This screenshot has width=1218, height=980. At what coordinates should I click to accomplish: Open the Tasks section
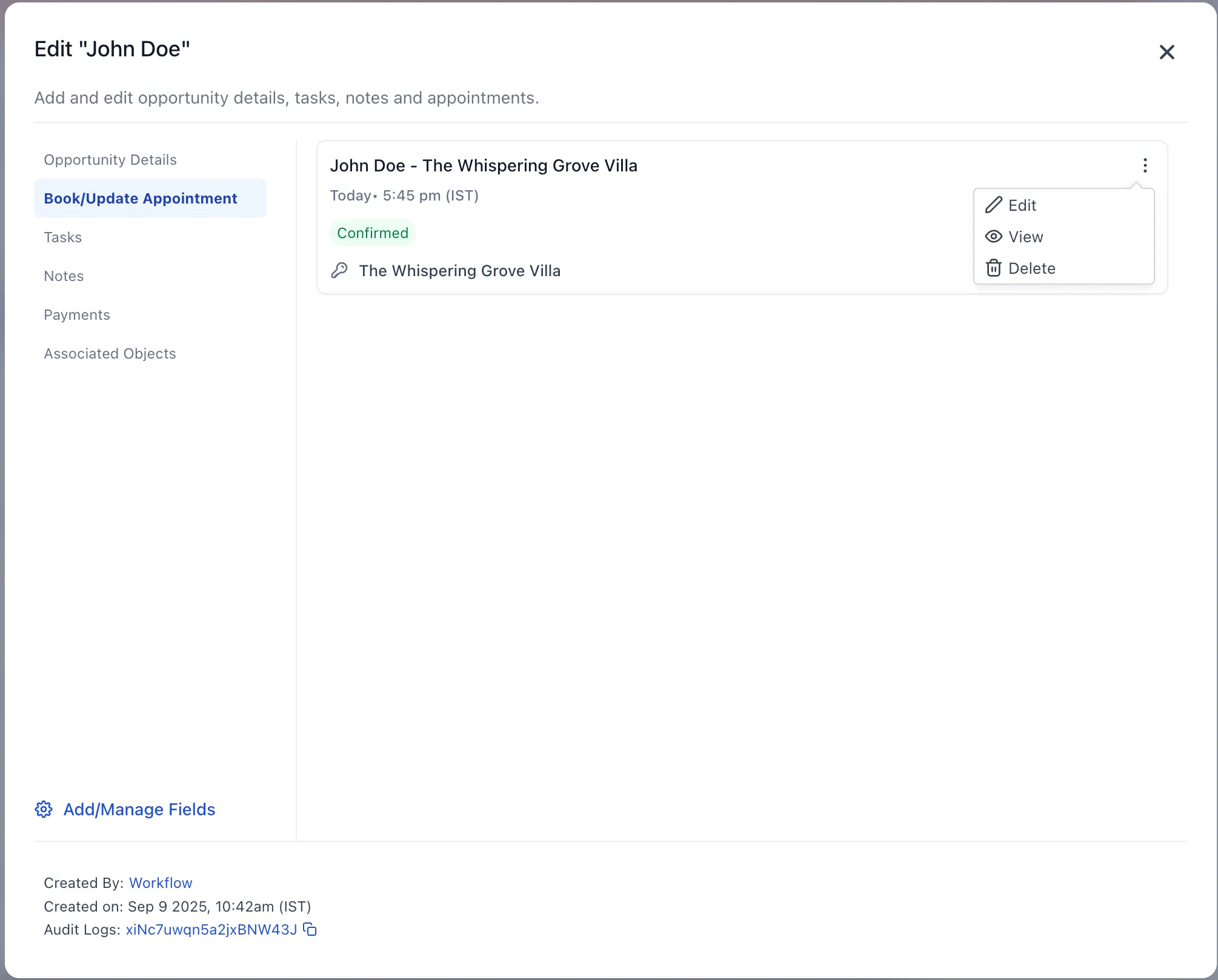[x=62, y=237]
